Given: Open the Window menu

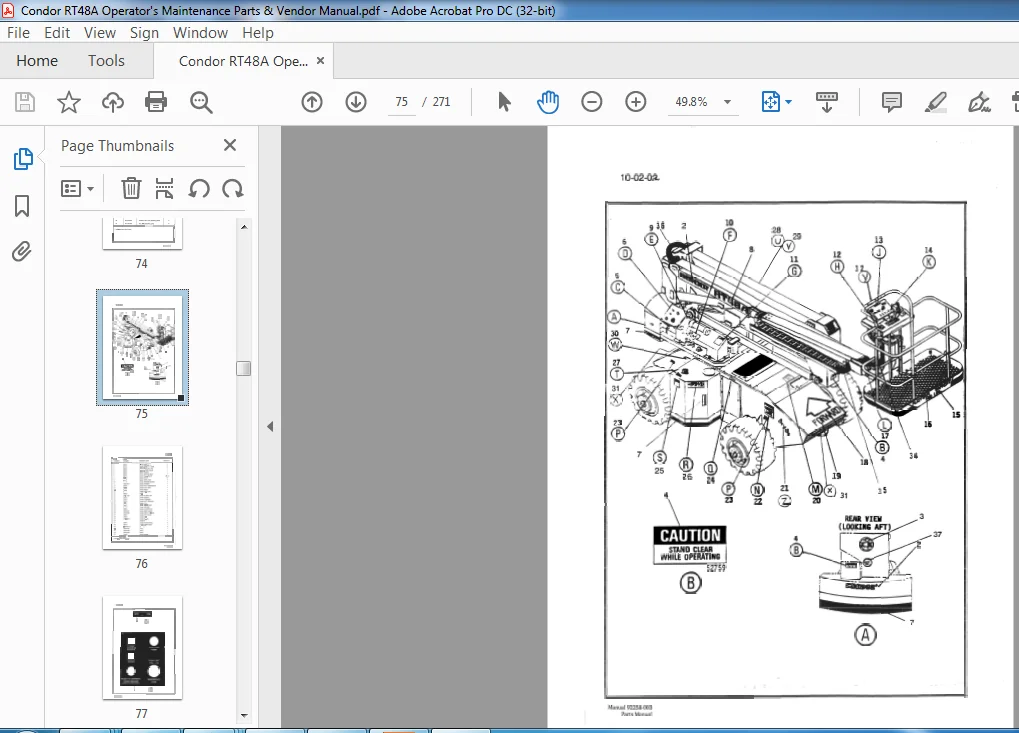Looking at the screenshot, I should point(200,32).
